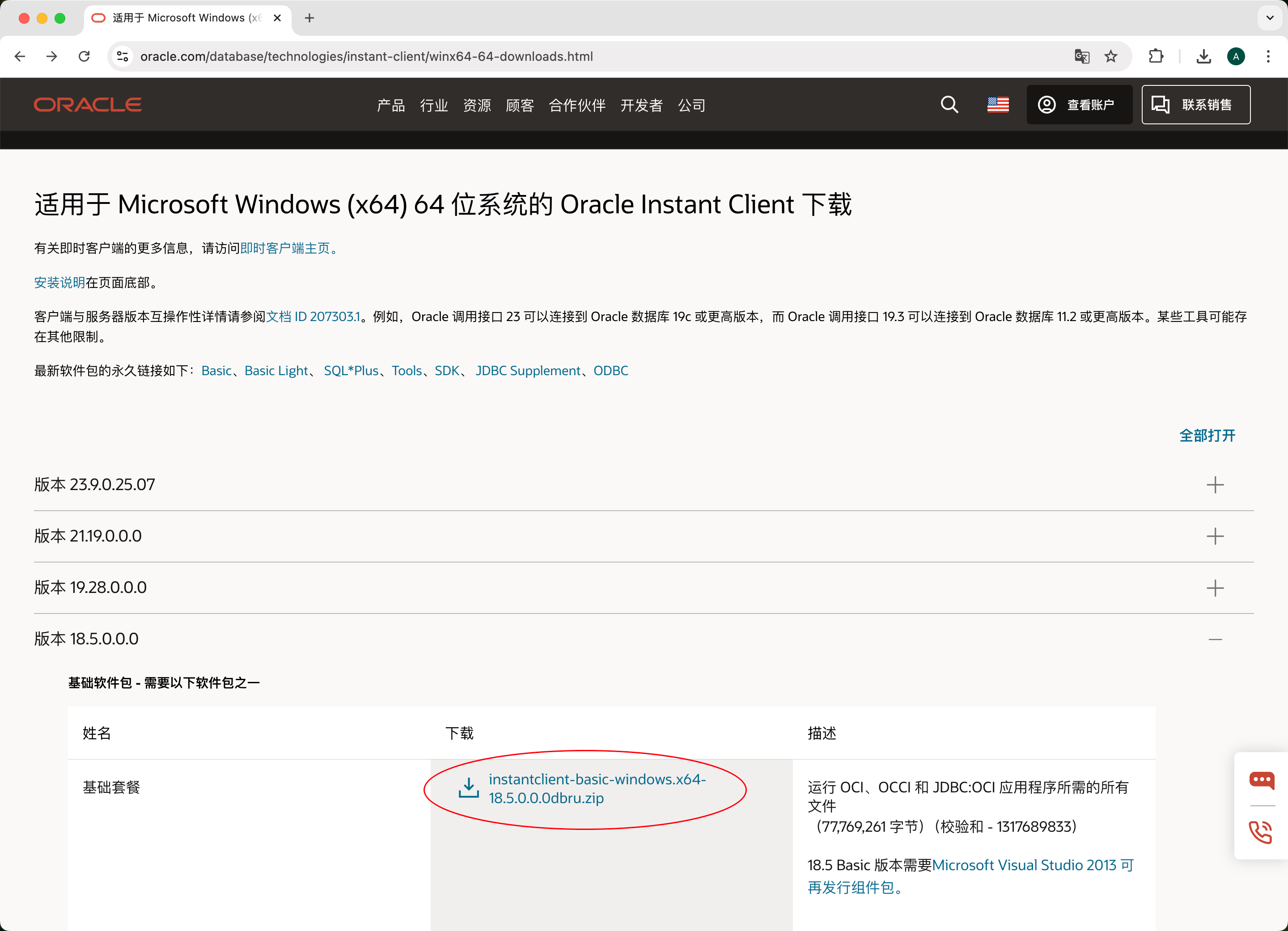Viewport: 1288px width, 931px height.
Task: Click the floating phone contact icon
Action: tap(1261, 832)
